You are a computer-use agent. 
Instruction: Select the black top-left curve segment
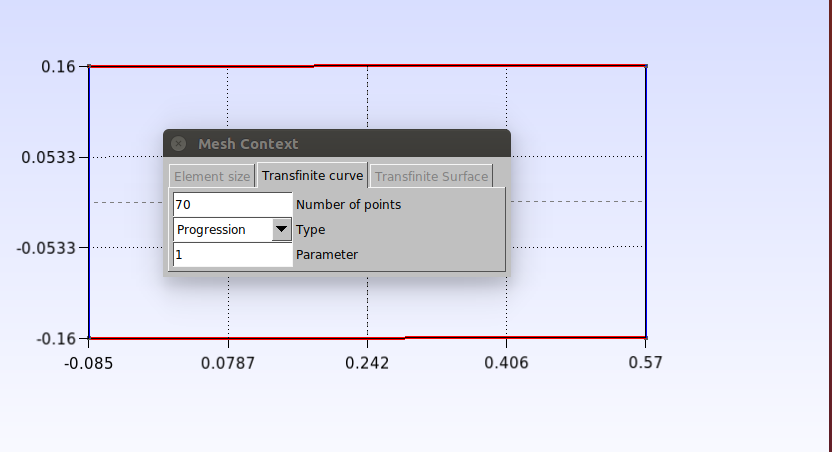click(x=200, y=66)
